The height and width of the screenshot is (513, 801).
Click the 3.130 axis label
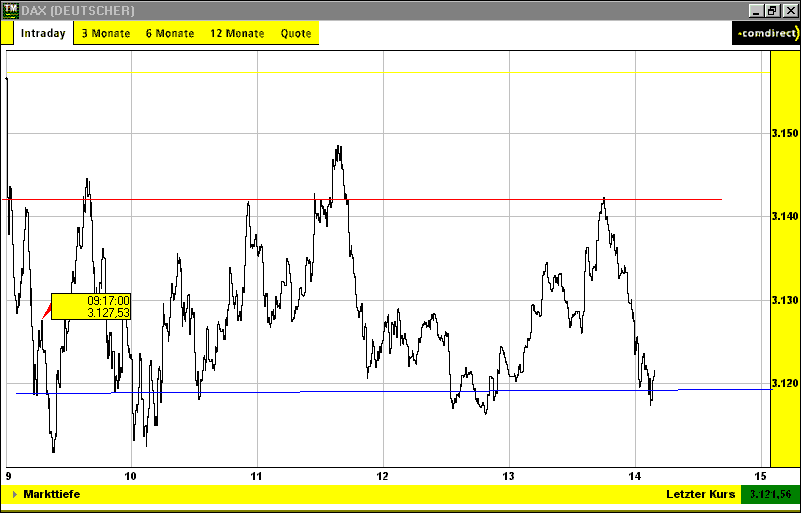[x=784, y=300]
